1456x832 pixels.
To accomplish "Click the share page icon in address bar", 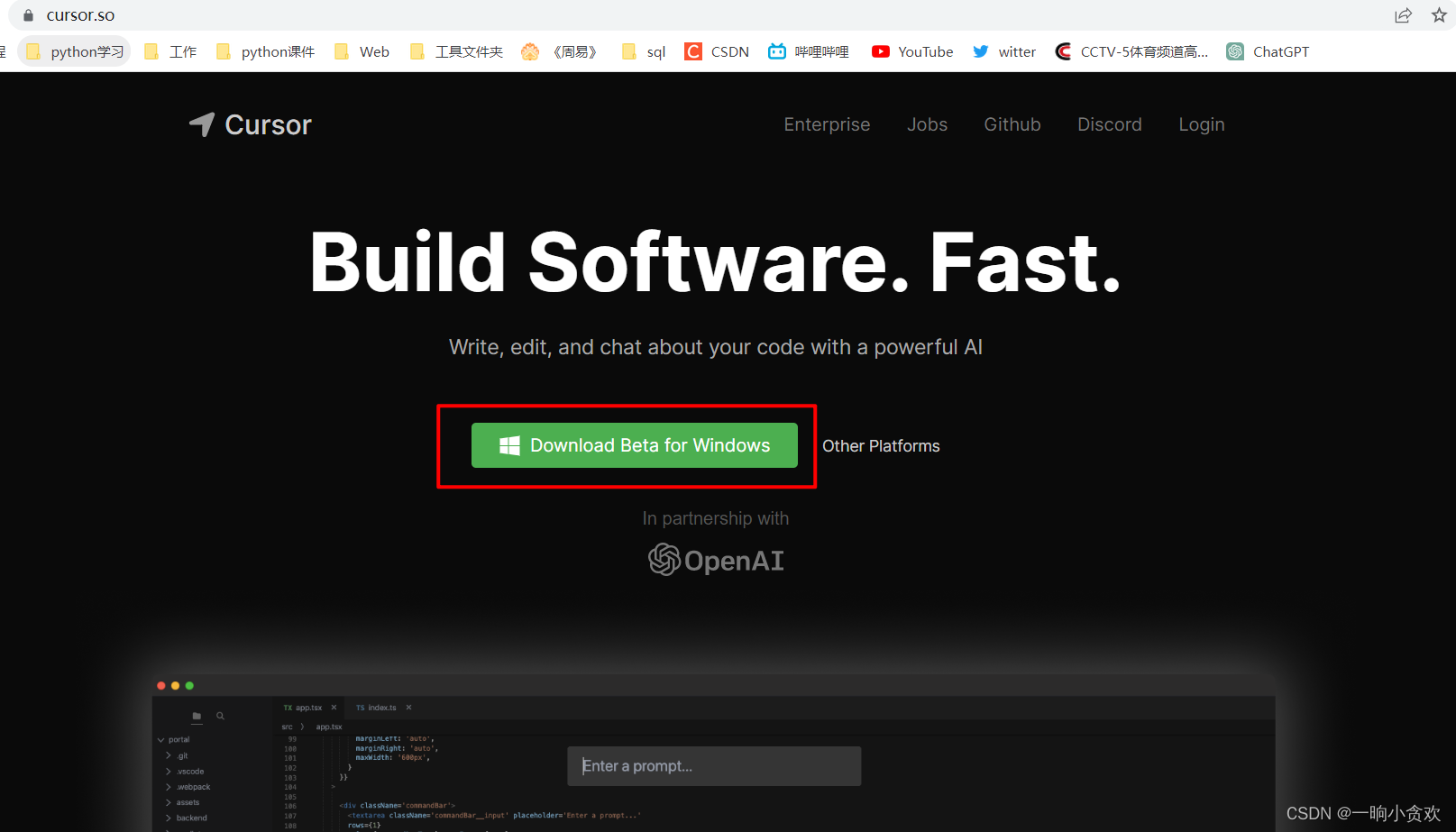I will click(x=1403, y=15).
